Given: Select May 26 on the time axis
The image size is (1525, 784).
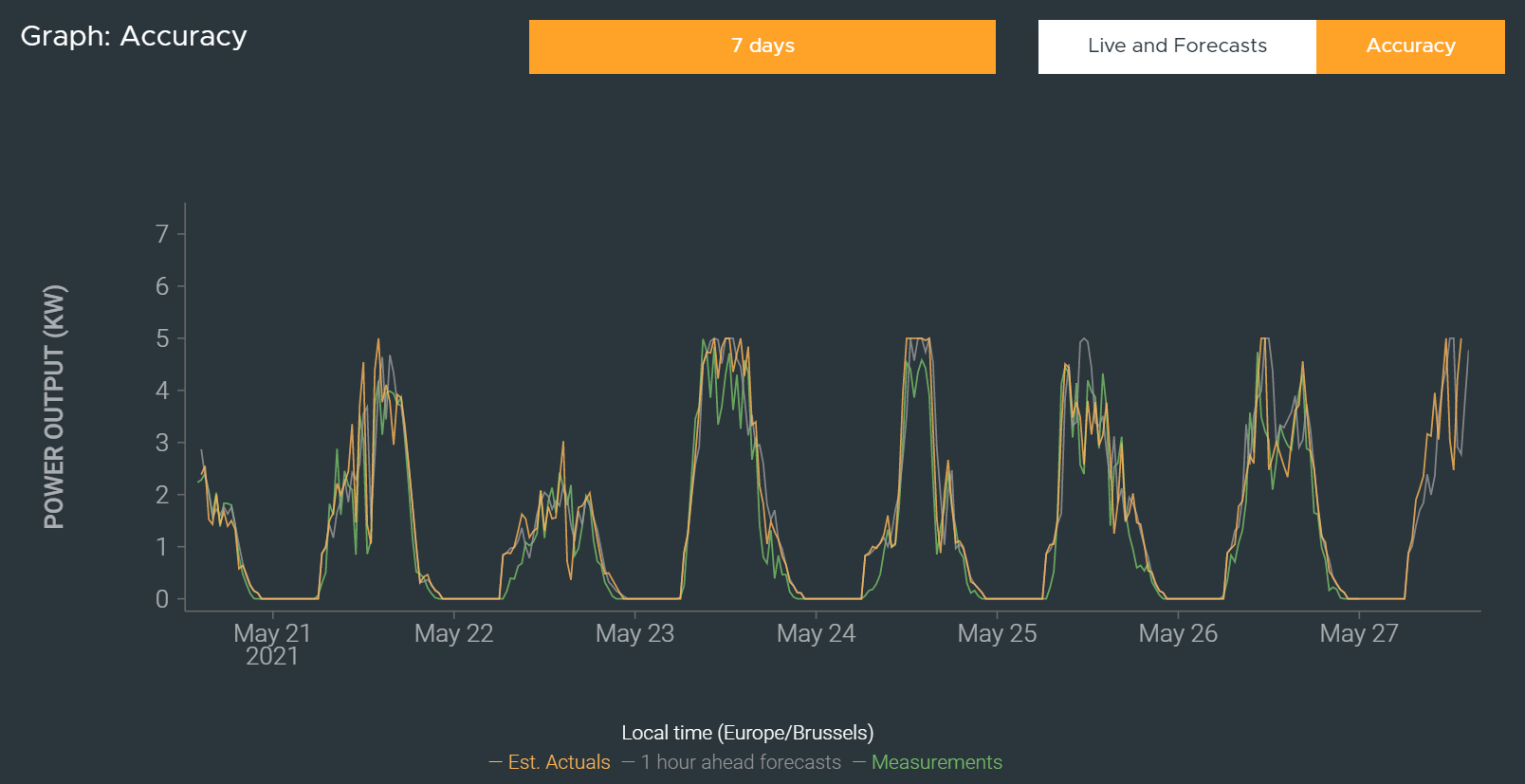Looking at the screenshot, I should [1178, 633].
